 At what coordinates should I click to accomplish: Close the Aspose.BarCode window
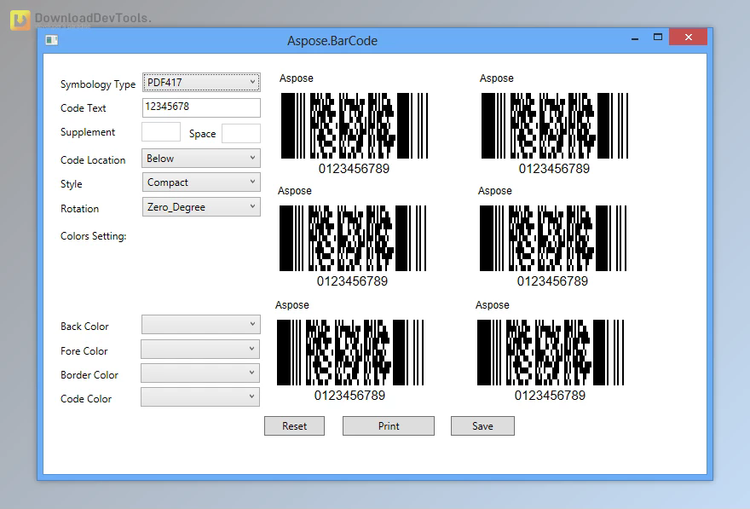(688, 37)
